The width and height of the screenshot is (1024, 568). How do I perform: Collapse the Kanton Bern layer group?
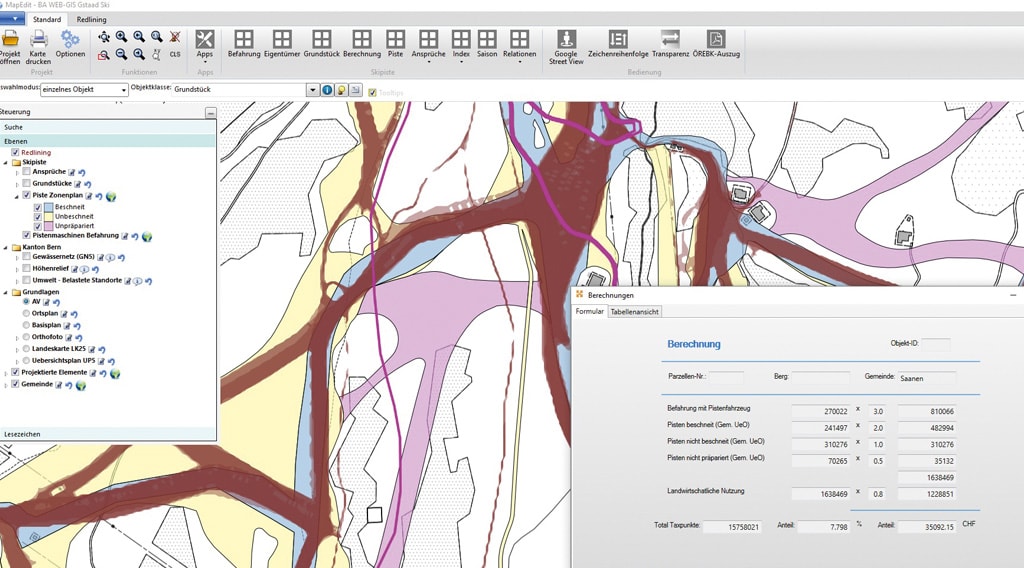pyautogui.click(x=7, y=246)
